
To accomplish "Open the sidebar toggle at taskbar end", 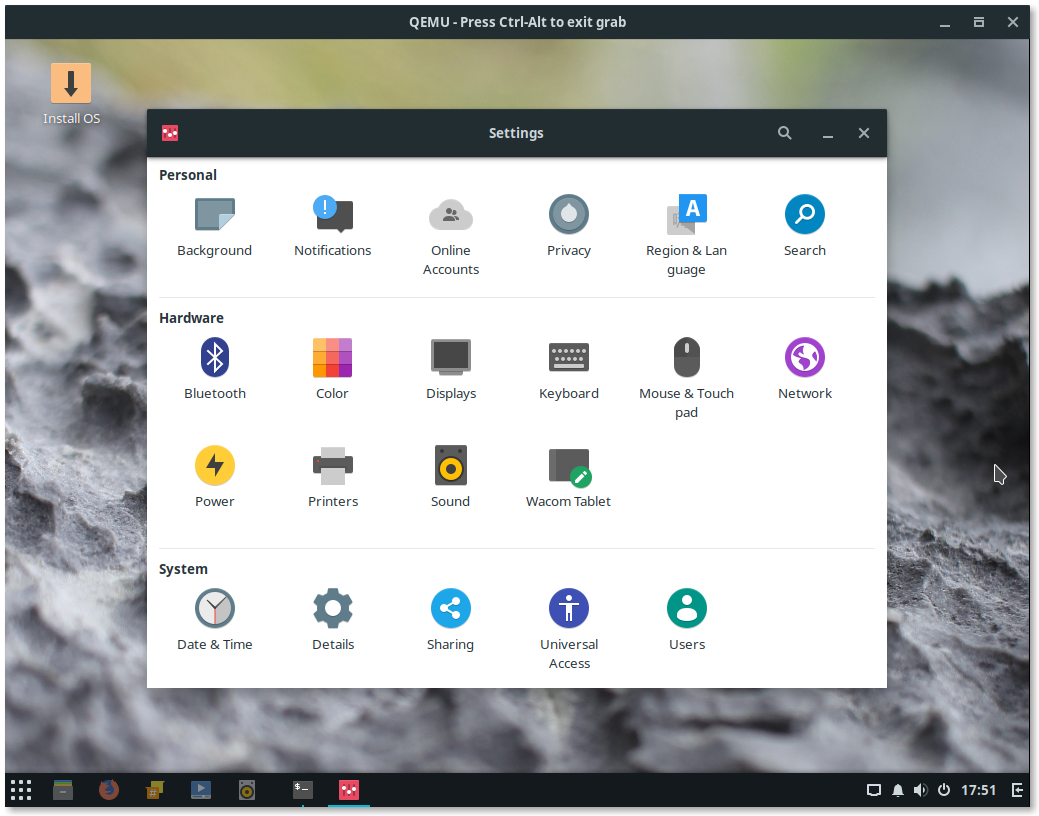I will pos(1017,789).
